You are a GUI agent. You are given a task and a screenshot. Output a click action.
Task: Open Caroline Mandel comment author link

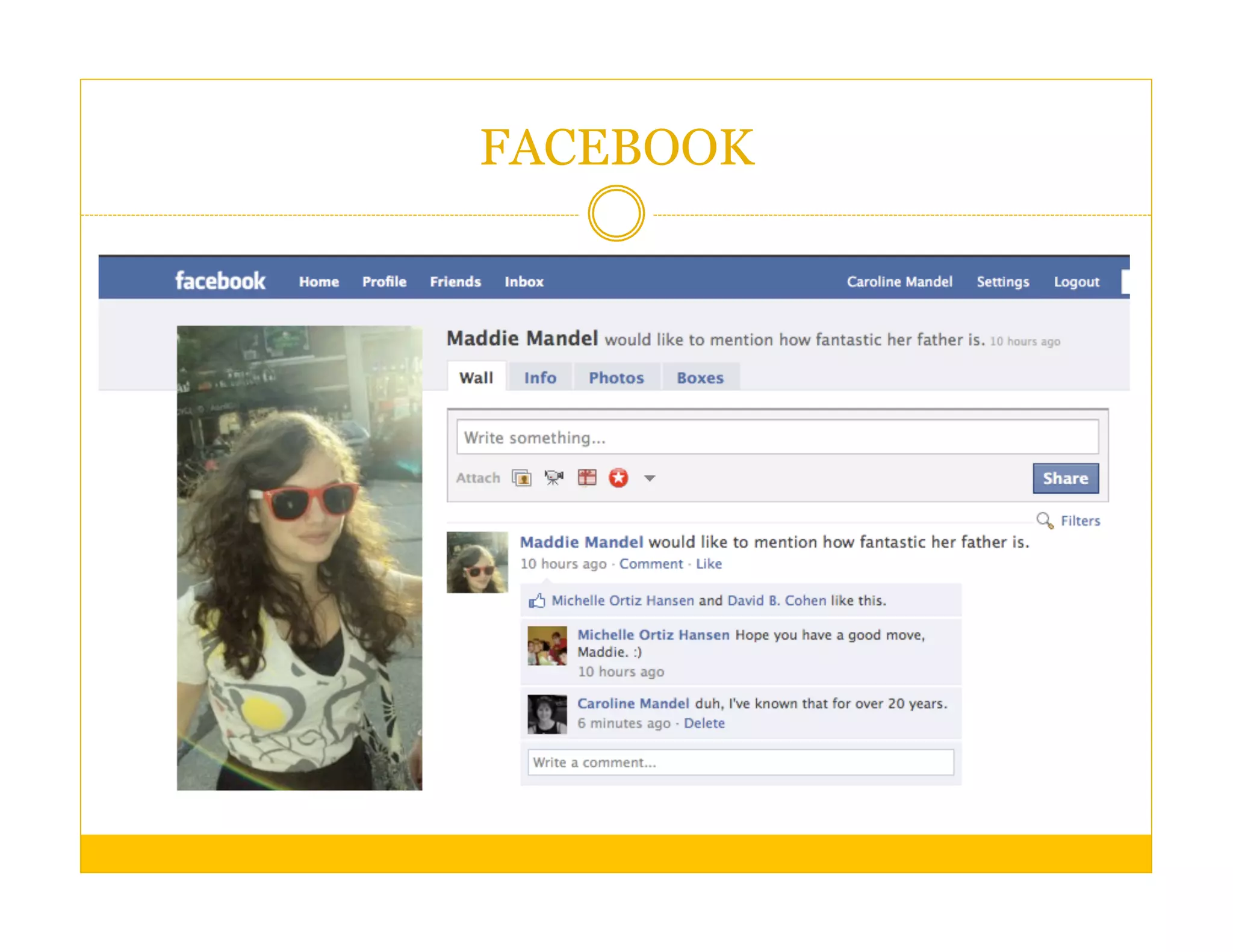click(x=633, y=703)
